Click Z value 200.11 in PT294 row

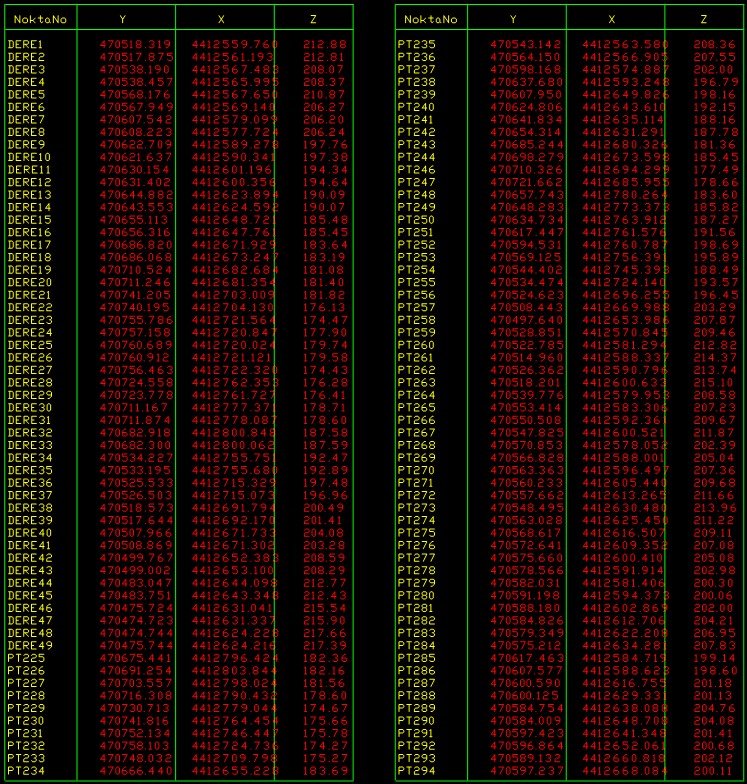pos(713,770)
